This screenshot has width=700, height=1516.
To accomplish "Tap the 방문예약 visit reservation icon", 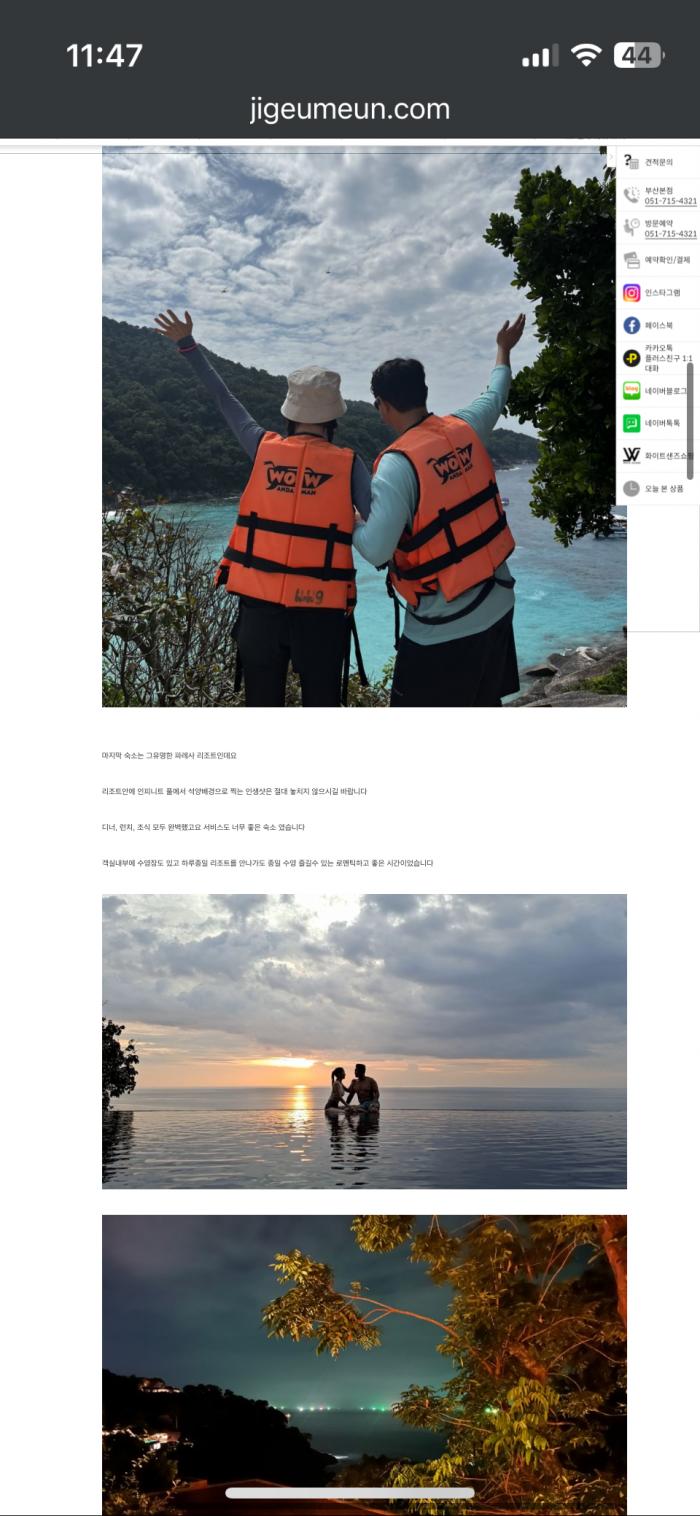I will [631, 227].
